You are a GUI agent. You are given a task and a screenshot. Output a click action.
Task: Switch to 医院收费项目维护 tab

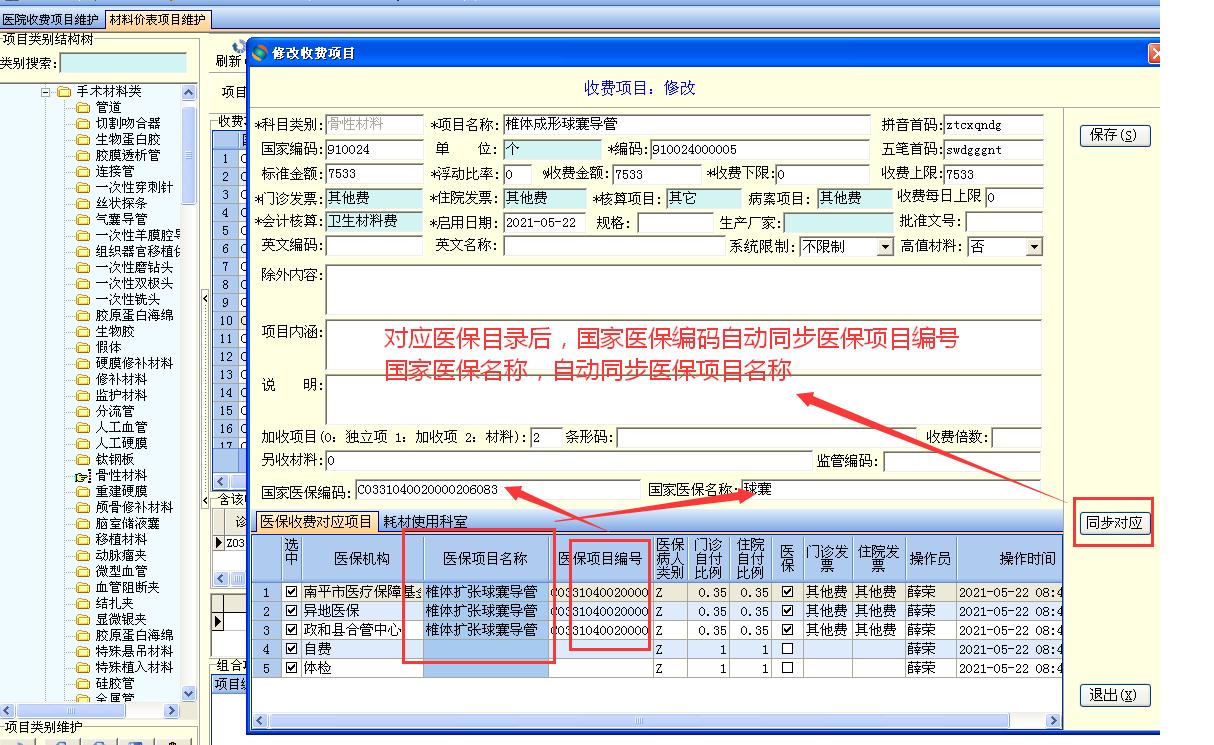click(51, 19)
